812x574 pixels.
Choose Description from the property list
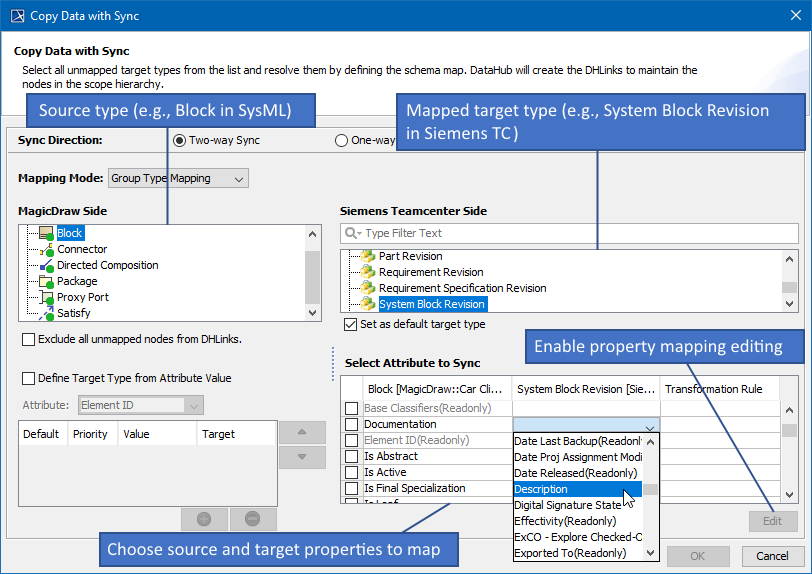click(578, 489)
